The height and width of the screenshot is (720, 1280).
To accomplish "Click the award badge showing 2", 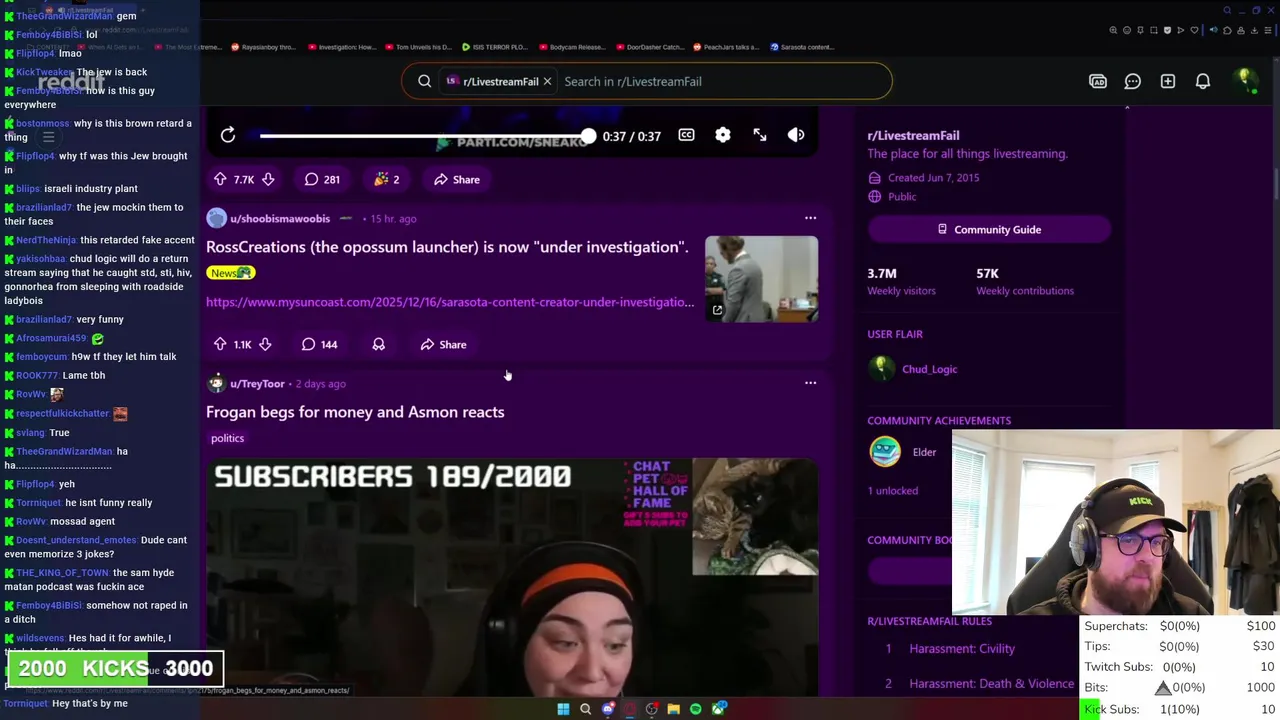I will tap(387, 179).
